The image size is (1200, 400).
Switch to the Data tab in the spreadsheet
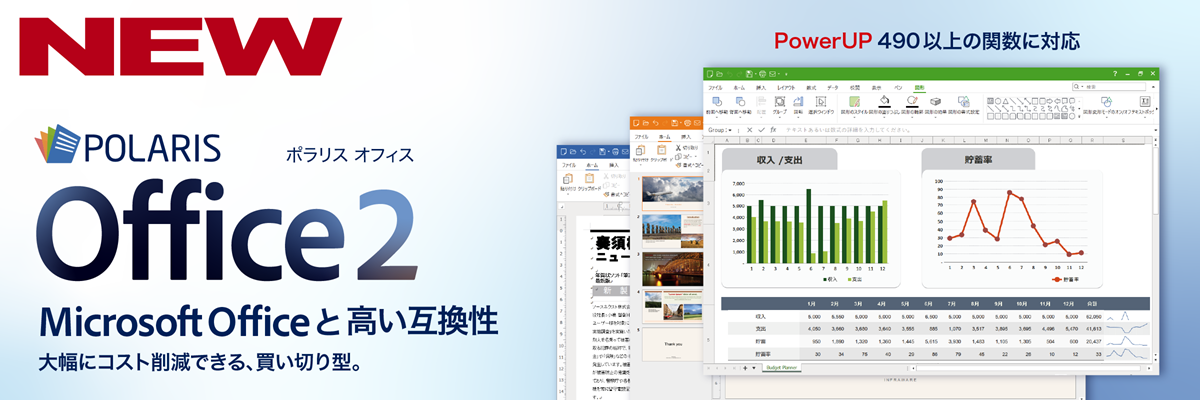point(832,87)
